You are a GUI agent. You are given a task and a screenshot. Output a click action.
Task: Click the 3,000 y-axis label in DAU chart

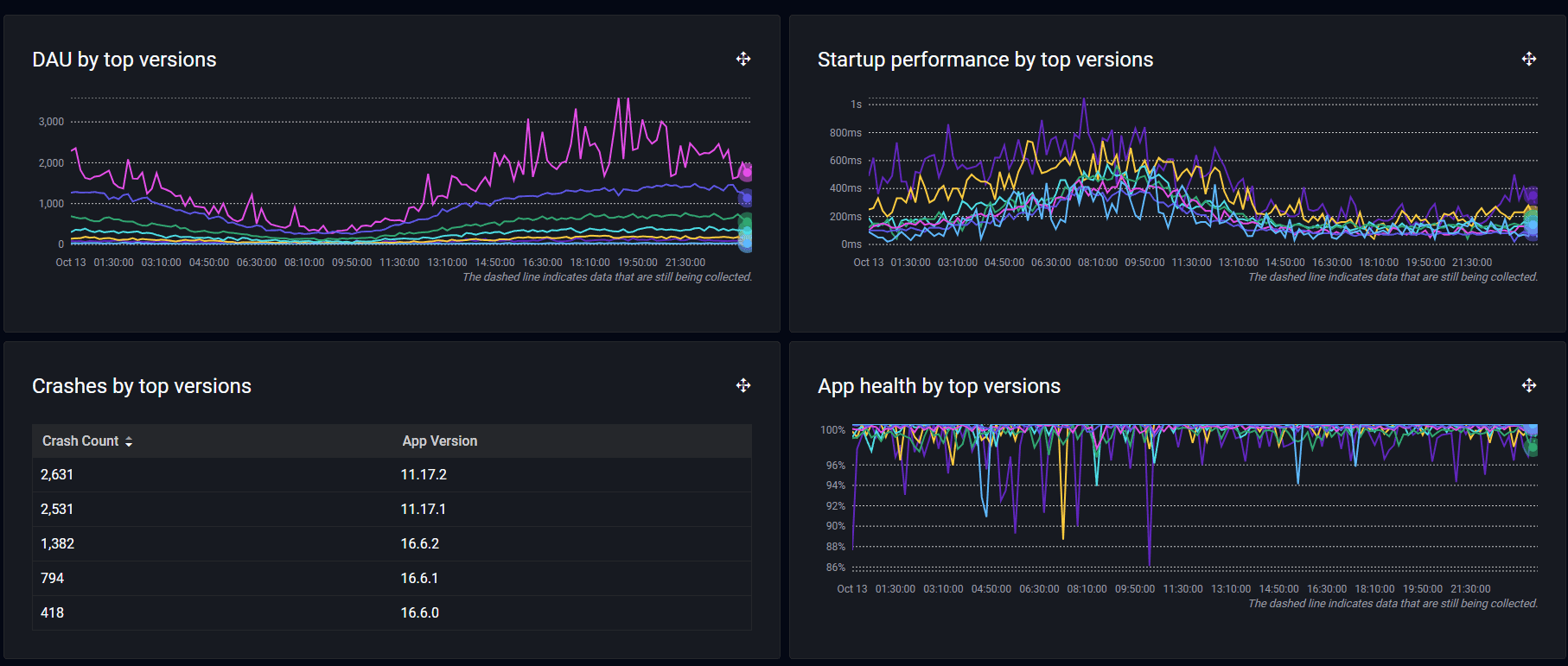51,122
